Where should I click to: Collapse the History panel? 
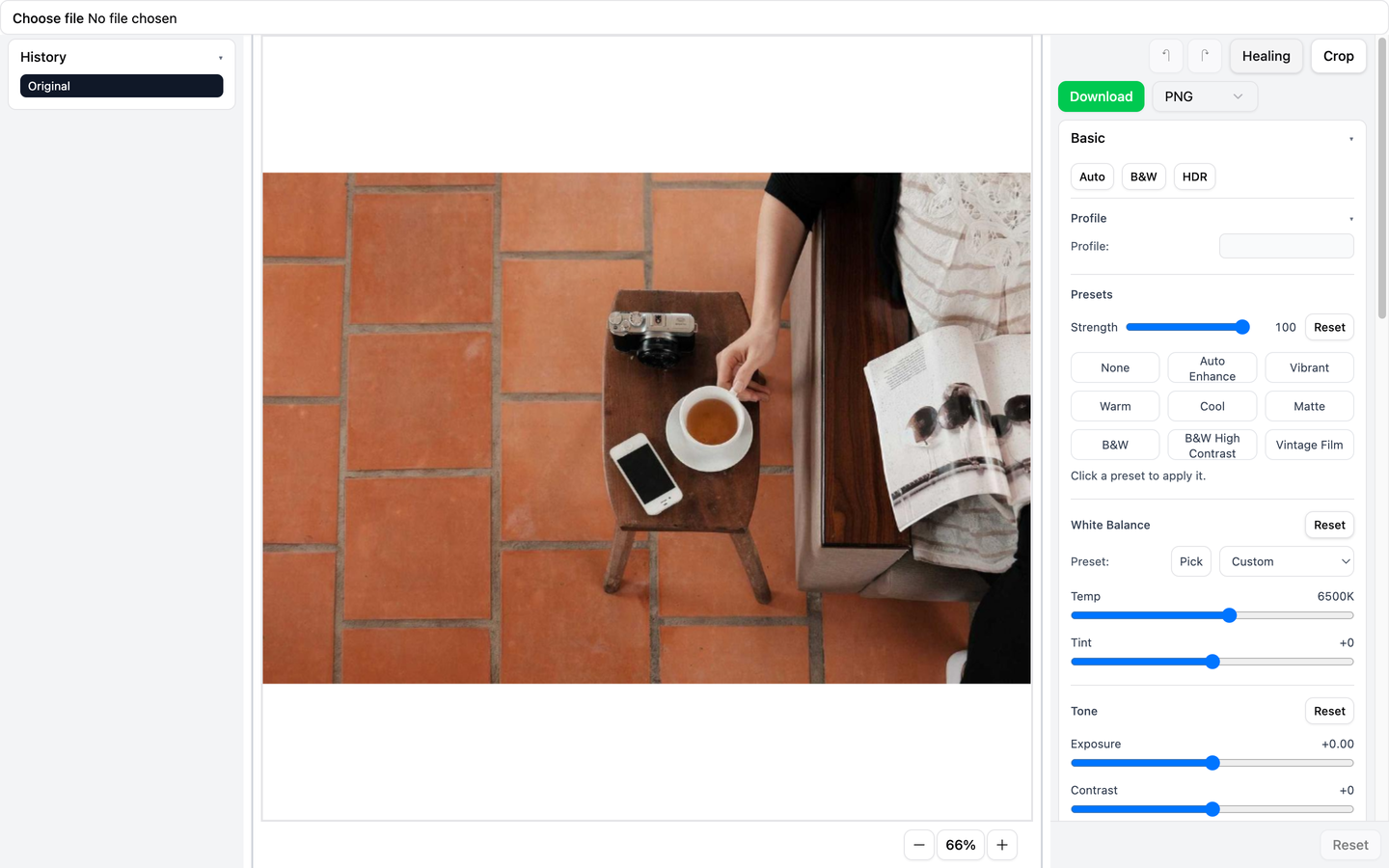pyautogui.click(x=220, y=57)
